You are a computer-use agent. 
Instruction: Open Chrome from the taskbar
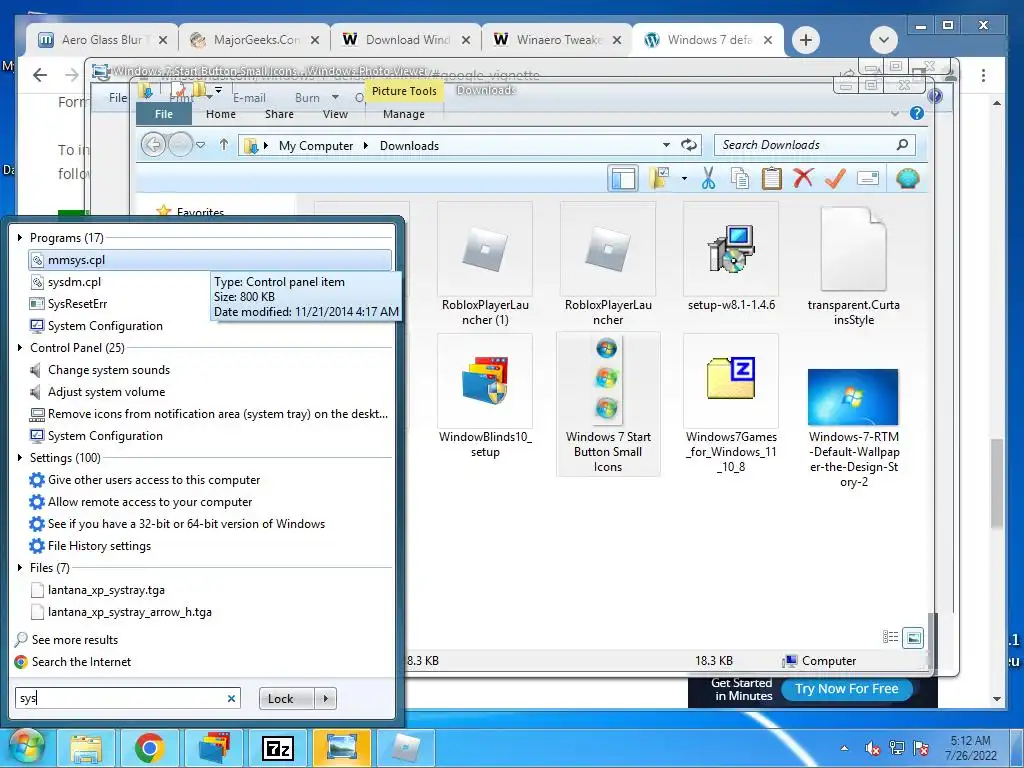point(150,748)
